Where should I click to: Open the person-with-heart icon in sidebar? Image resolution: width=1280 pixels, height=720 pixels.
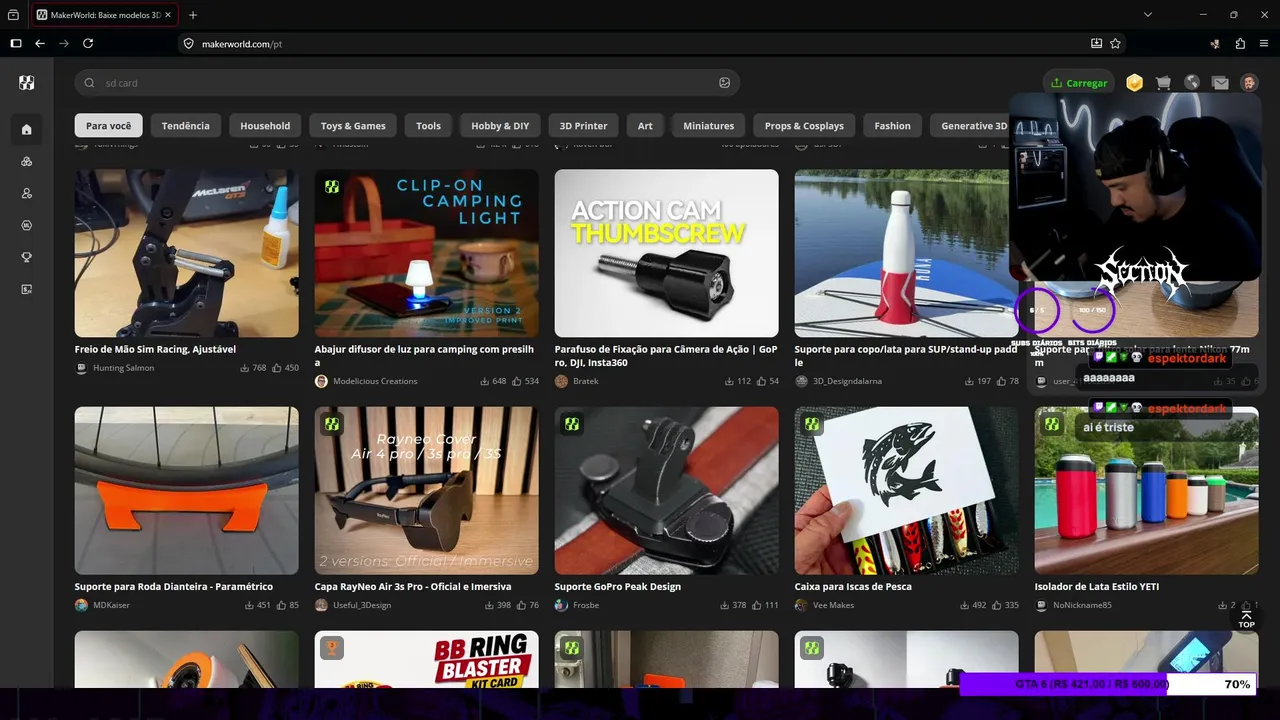click(27, 193)
